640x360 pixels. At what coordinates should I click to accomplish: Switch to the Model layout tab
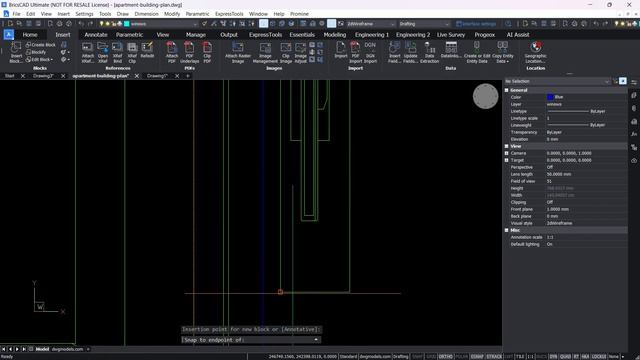point(42,349)
